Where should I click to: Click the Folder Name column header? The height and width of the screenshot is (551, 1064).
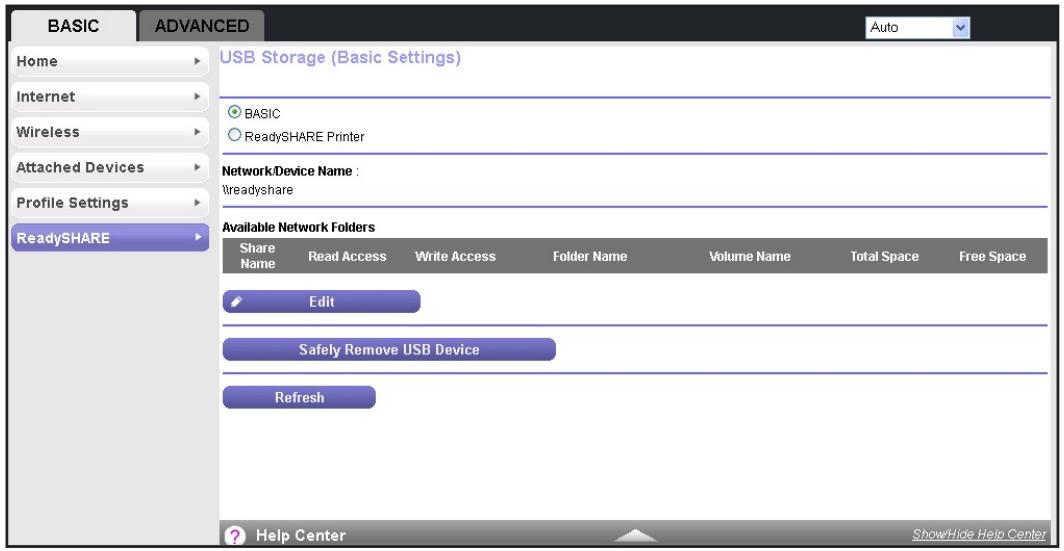590,256
